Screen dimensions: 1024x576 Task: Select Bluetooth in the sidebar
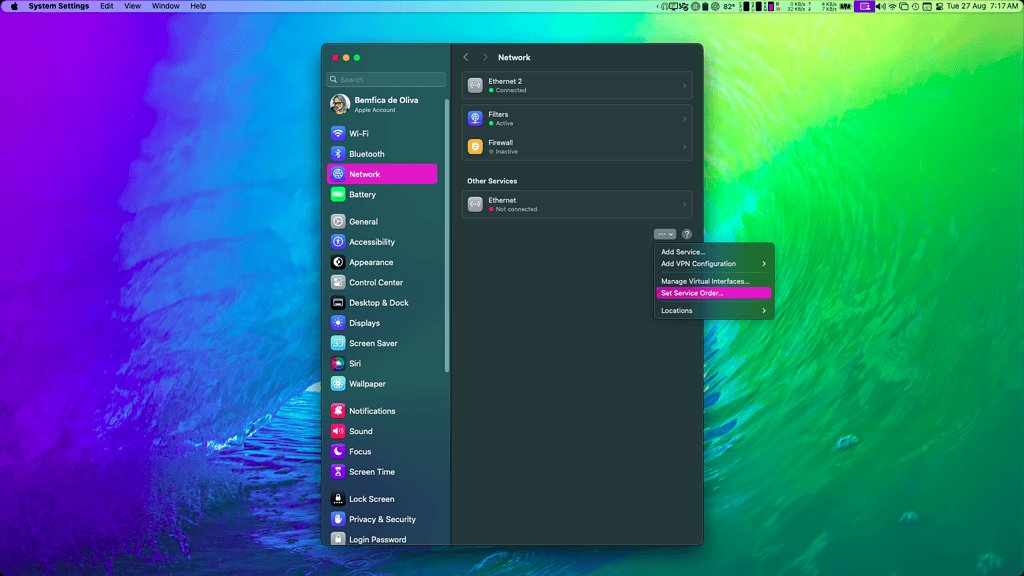[366, 154]
